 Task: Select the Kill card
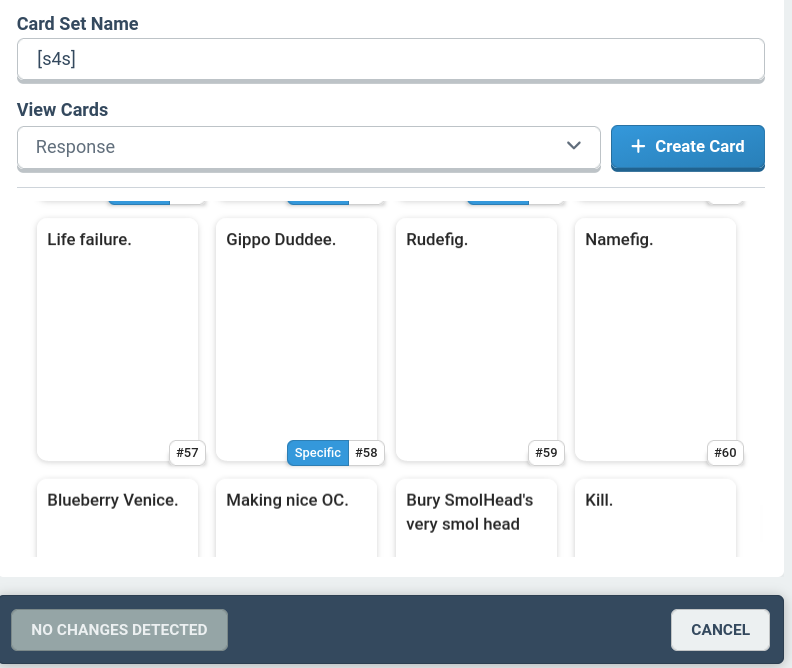[656, 518]
